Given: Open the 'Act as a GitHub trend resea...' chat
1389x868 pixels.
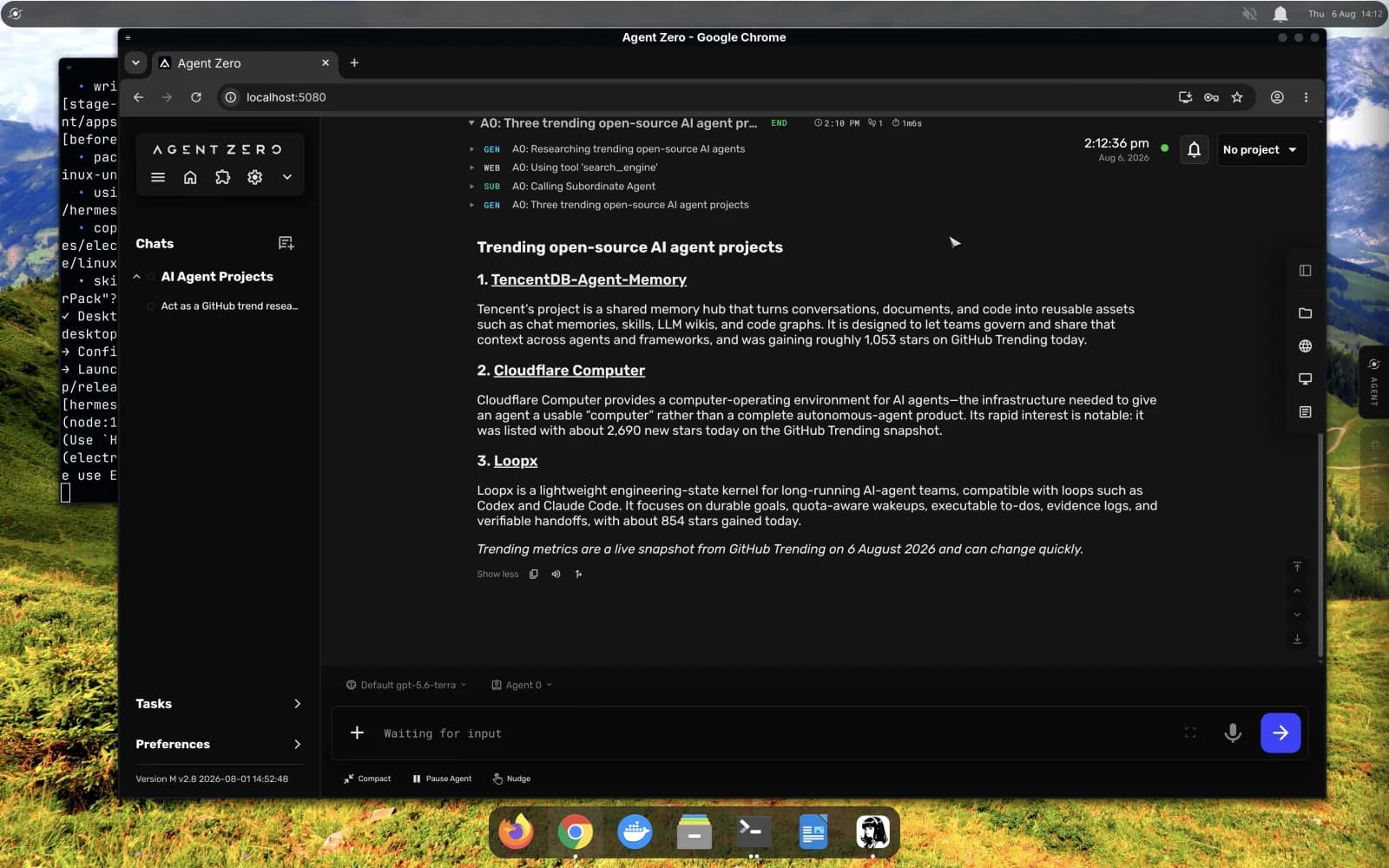Looking at the screenshot, I should 229,306.
